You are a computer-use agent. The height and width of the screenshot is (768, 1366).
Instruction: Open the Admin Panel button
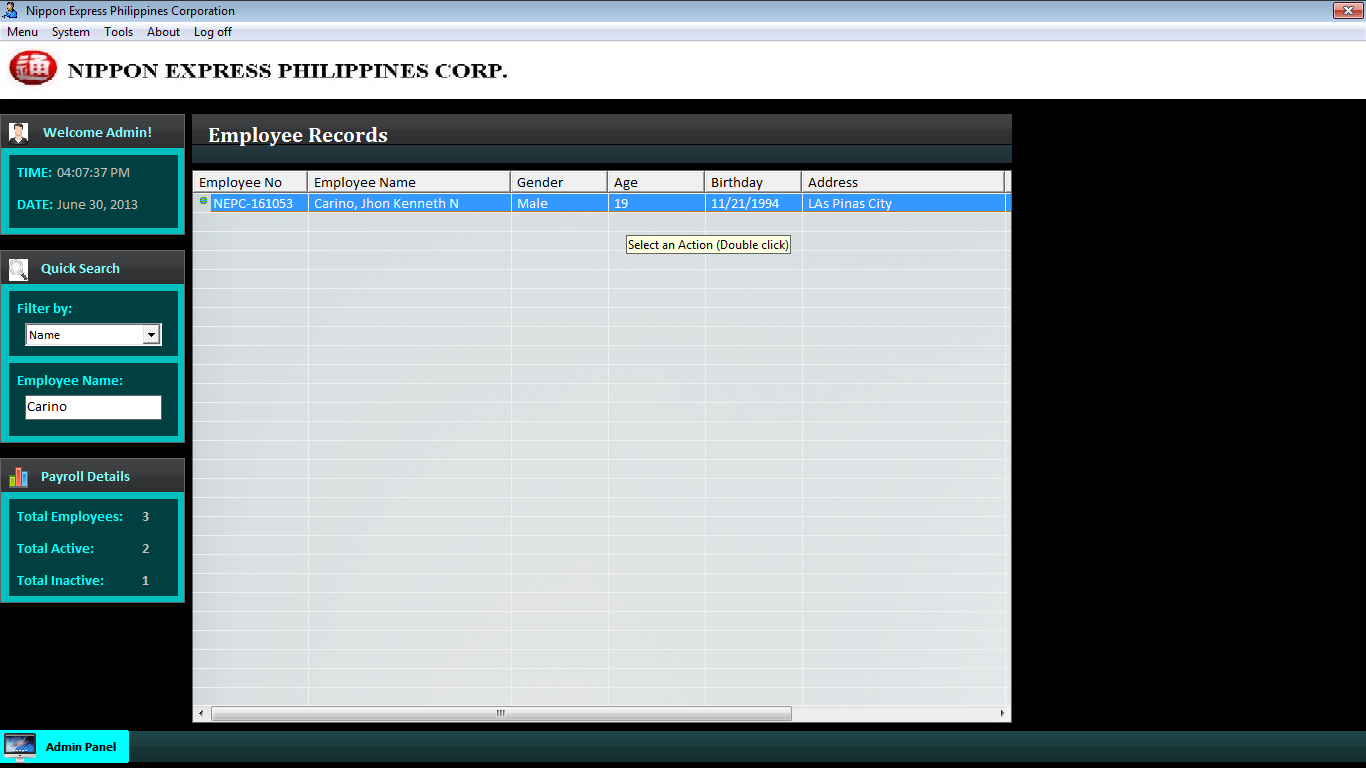pos(65,747)
